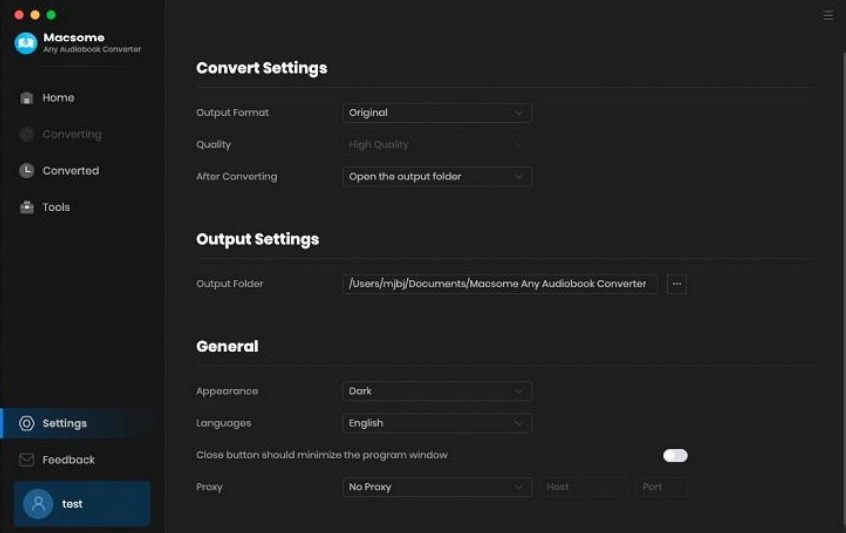Expand the Proxy type dropdown
Screen dimensions: 846x533
436,487
